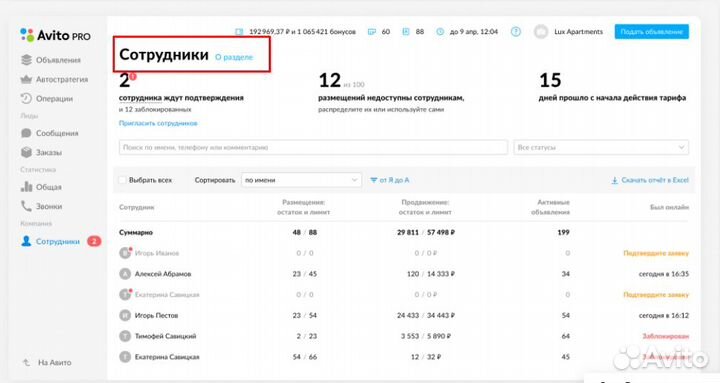
Task: Click the red badge next to Сотрудники
Action: pyautogui.click(x=94, y=242)
